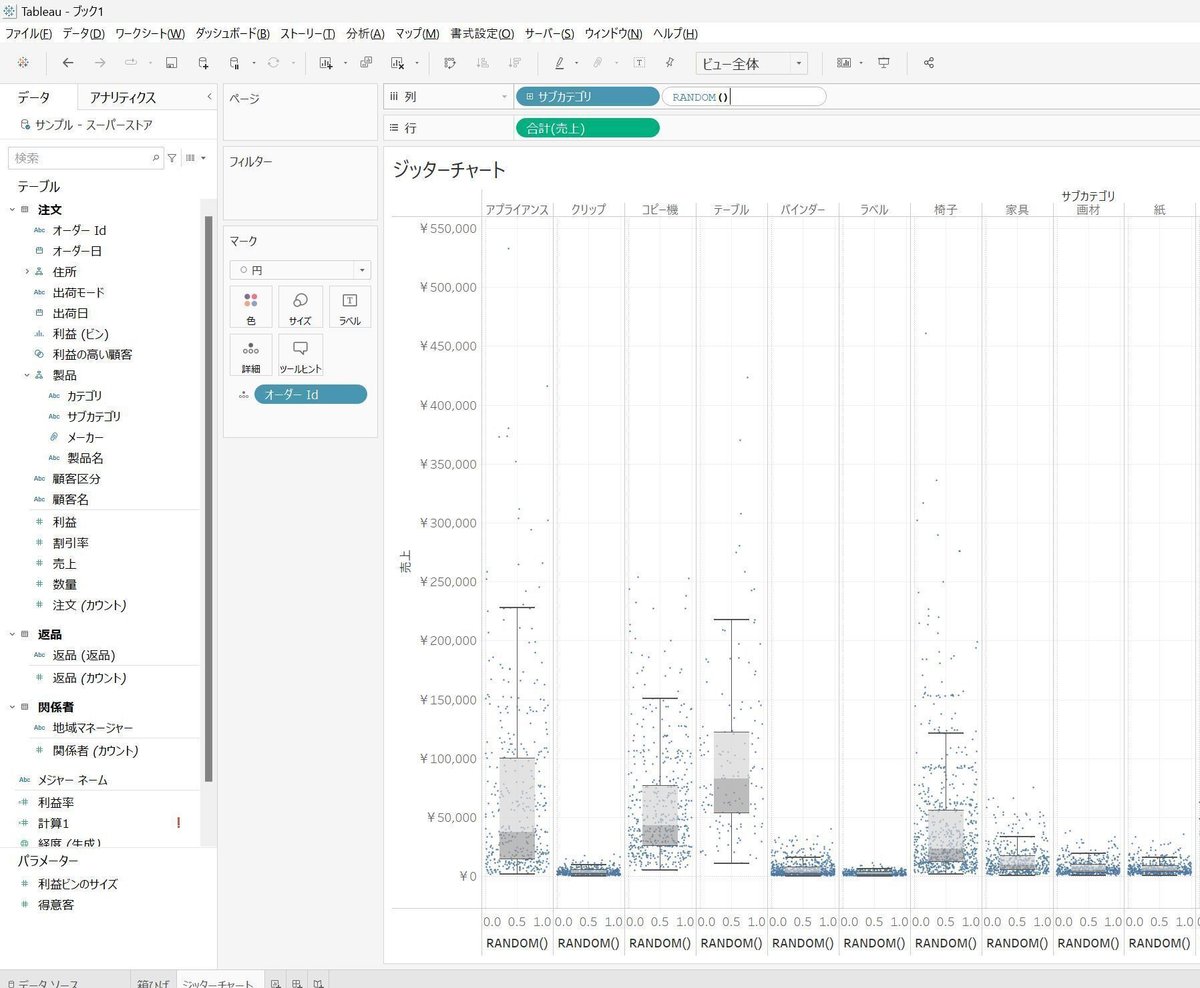Click the data pane vertical scrollbar

click(x=208, y=497)
